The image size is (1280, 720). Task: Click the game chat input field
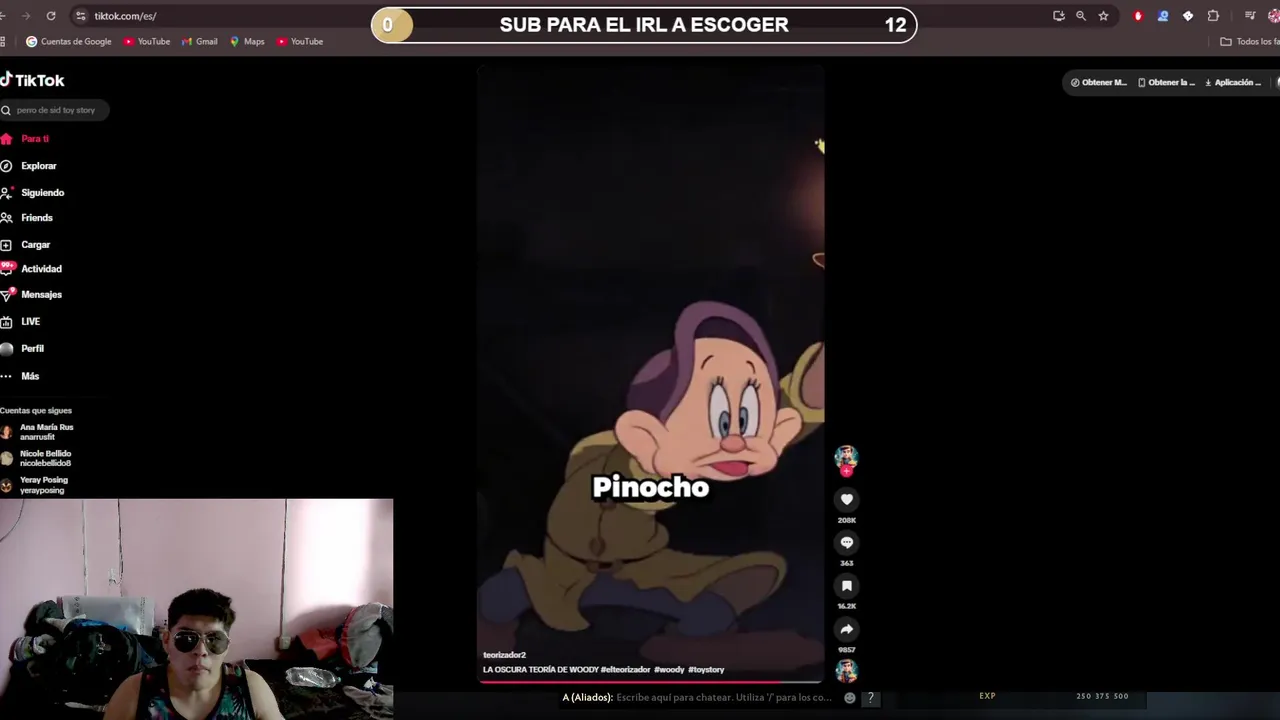coord(724,698)
